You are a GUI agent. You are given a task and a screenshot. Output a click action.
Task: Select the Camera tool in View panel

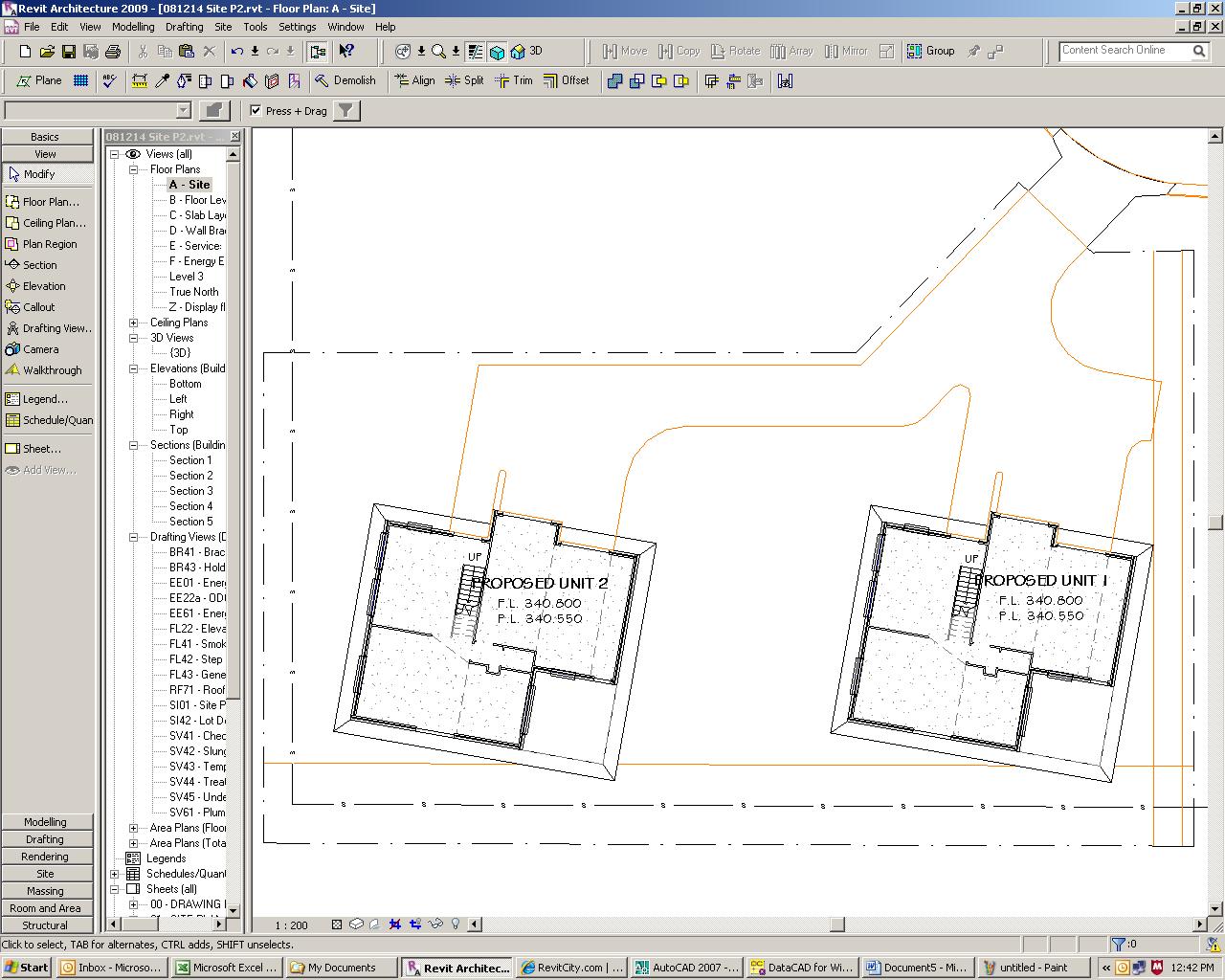[x=40, y=349]
